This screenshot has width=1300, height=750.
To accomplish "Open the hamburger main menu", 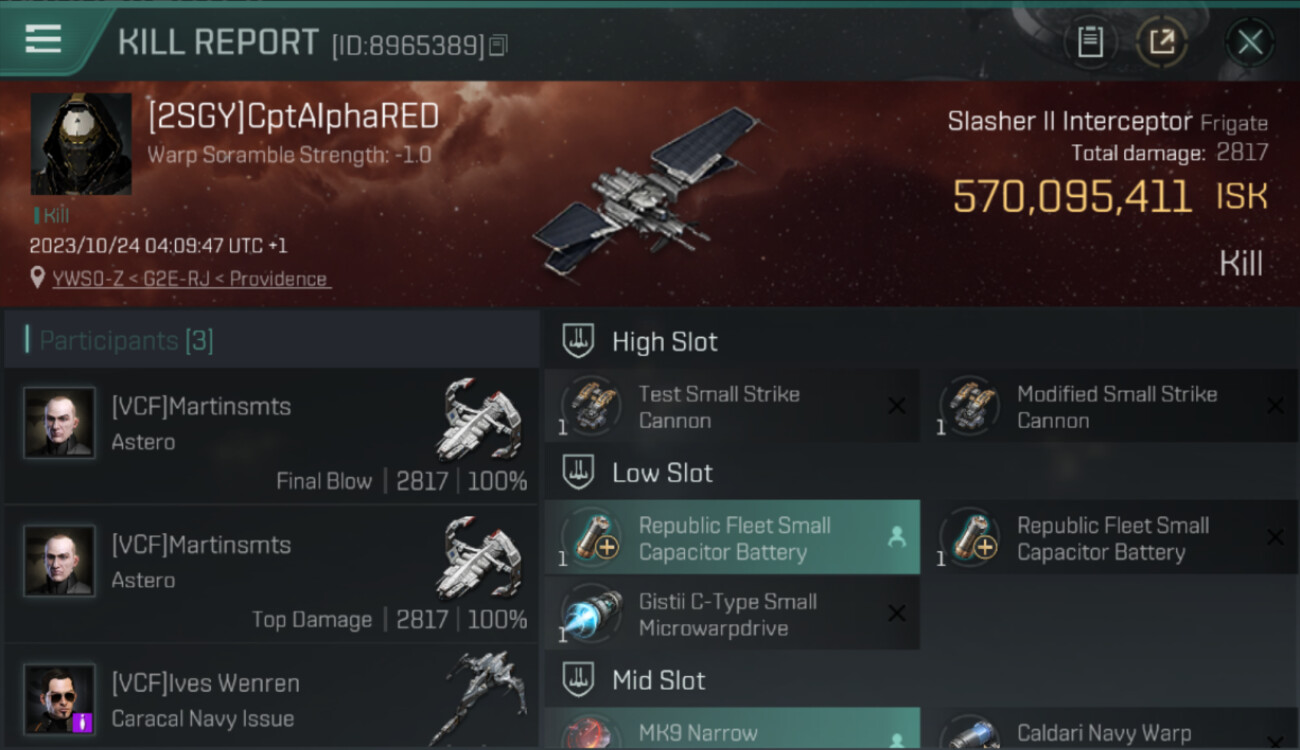I will (43, 39).
